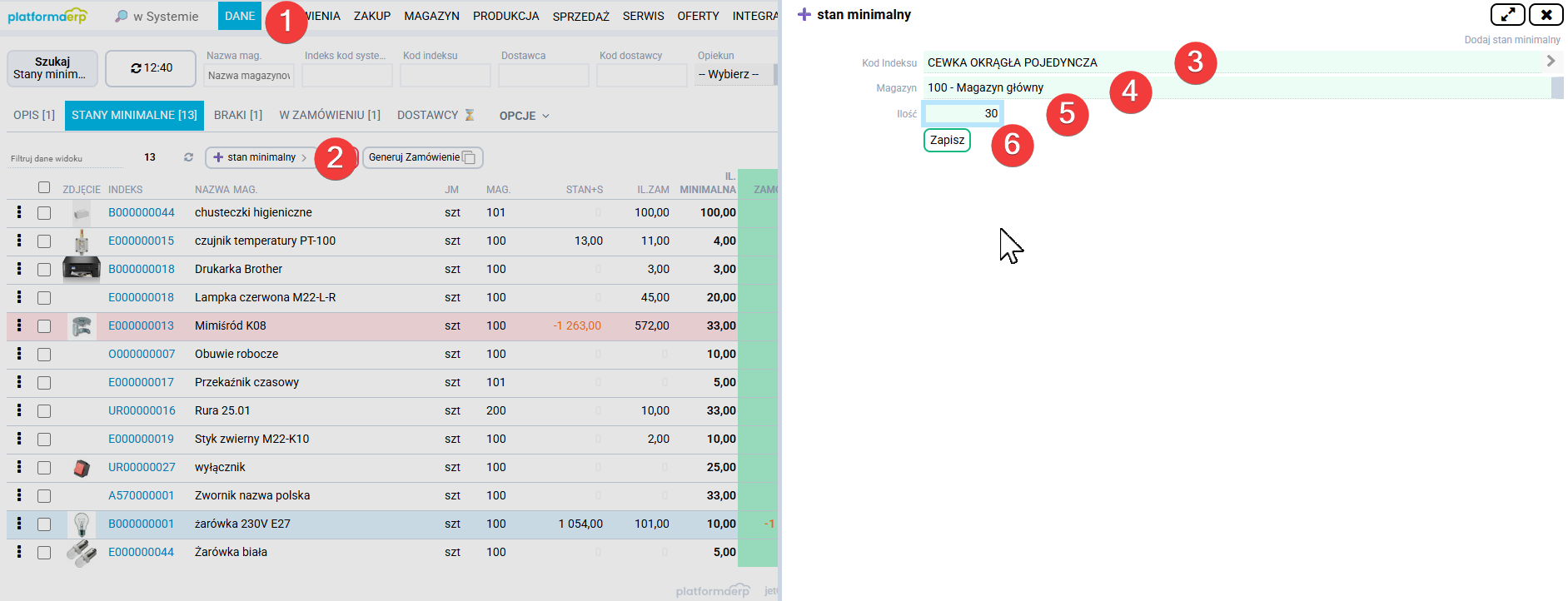This screenshot has width=1568, height=601.
Task: Switch to the BRAKI [1] tab
Action: coord(238,115)
